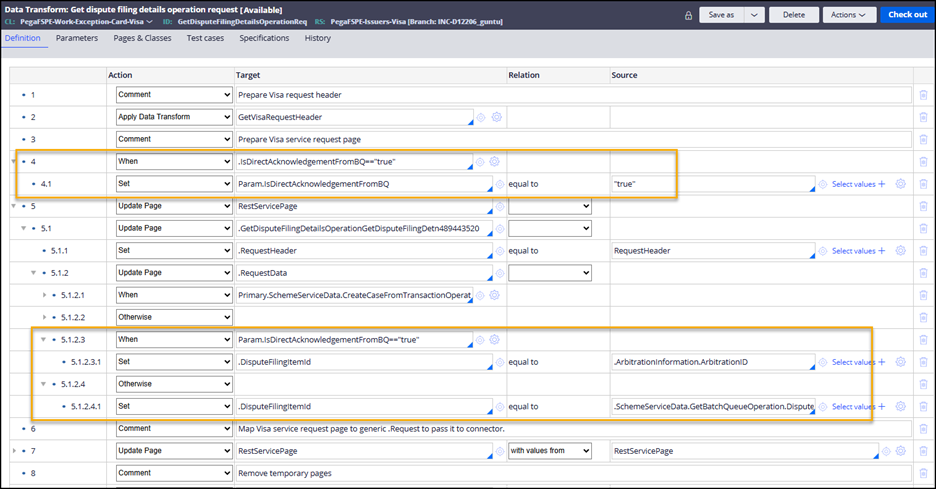
Task: Click the Check out button
Action: (907, 15)
